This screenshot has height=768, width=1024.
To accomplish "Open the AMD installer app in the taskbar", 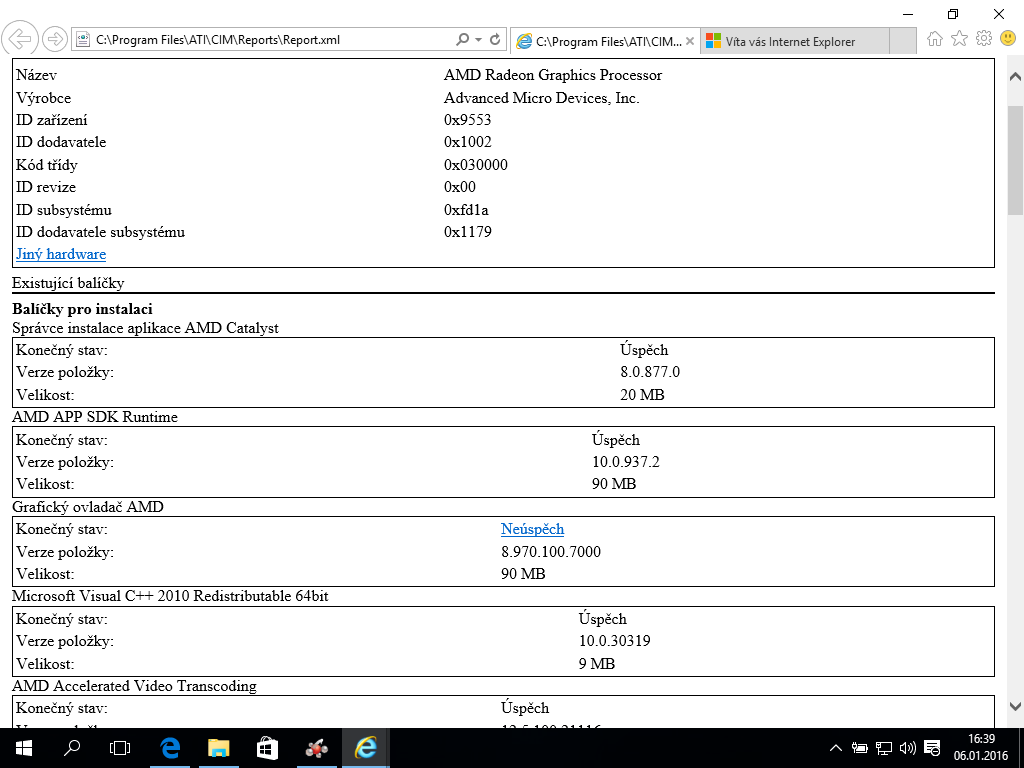I will (317, 748).
